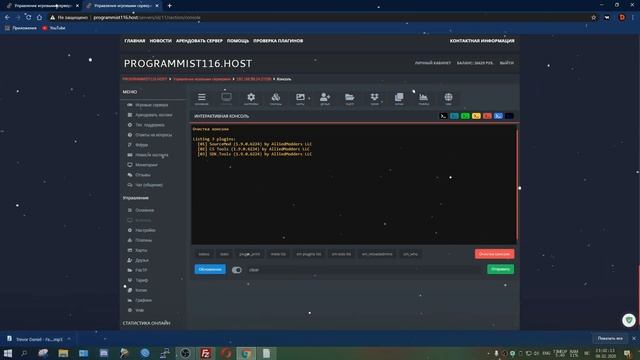
Task: Open the YouTube bookmark
Action: click(x=54, y=28)
